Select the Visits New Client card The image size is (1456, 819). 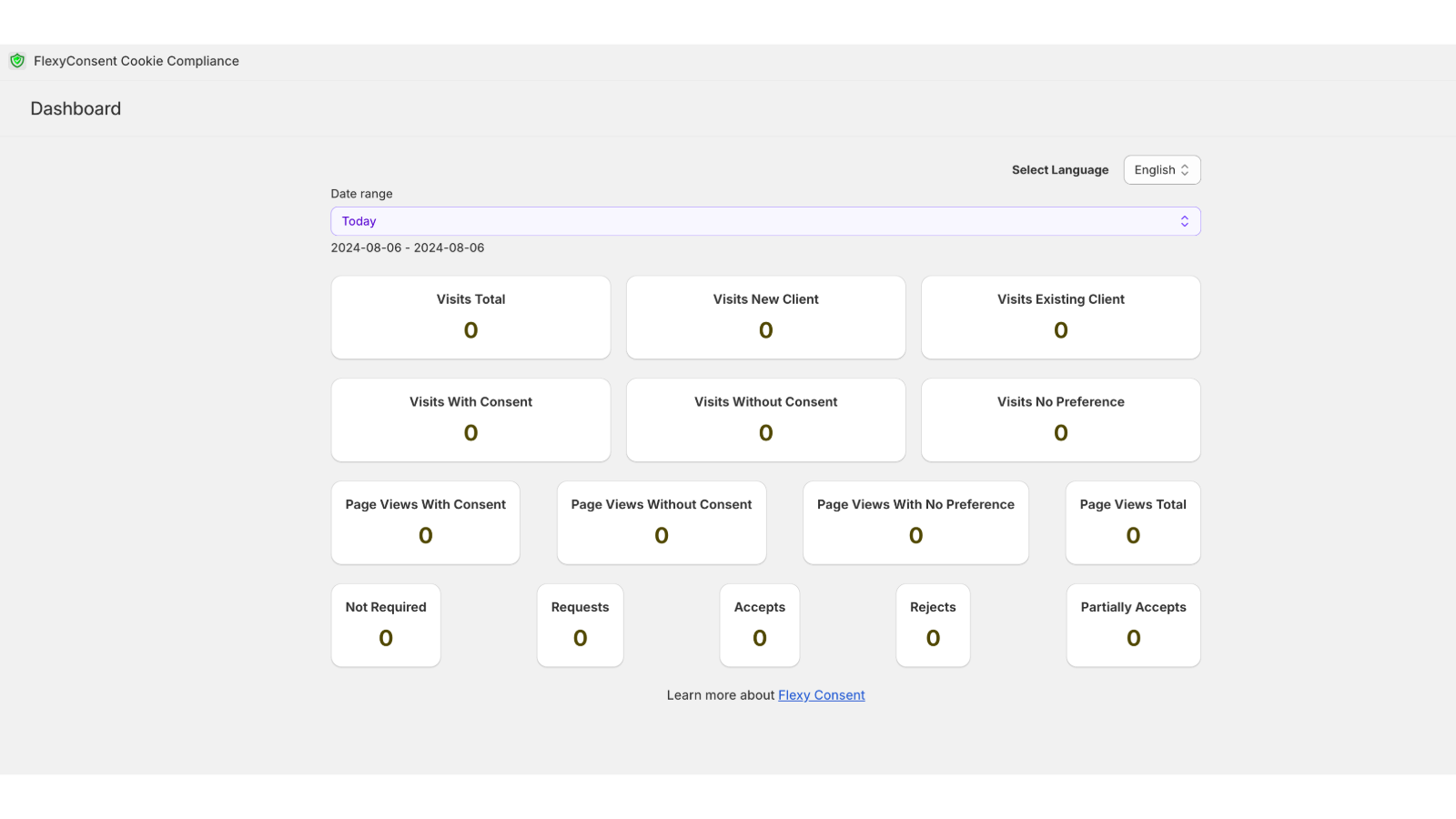click(x=765, y=317)
